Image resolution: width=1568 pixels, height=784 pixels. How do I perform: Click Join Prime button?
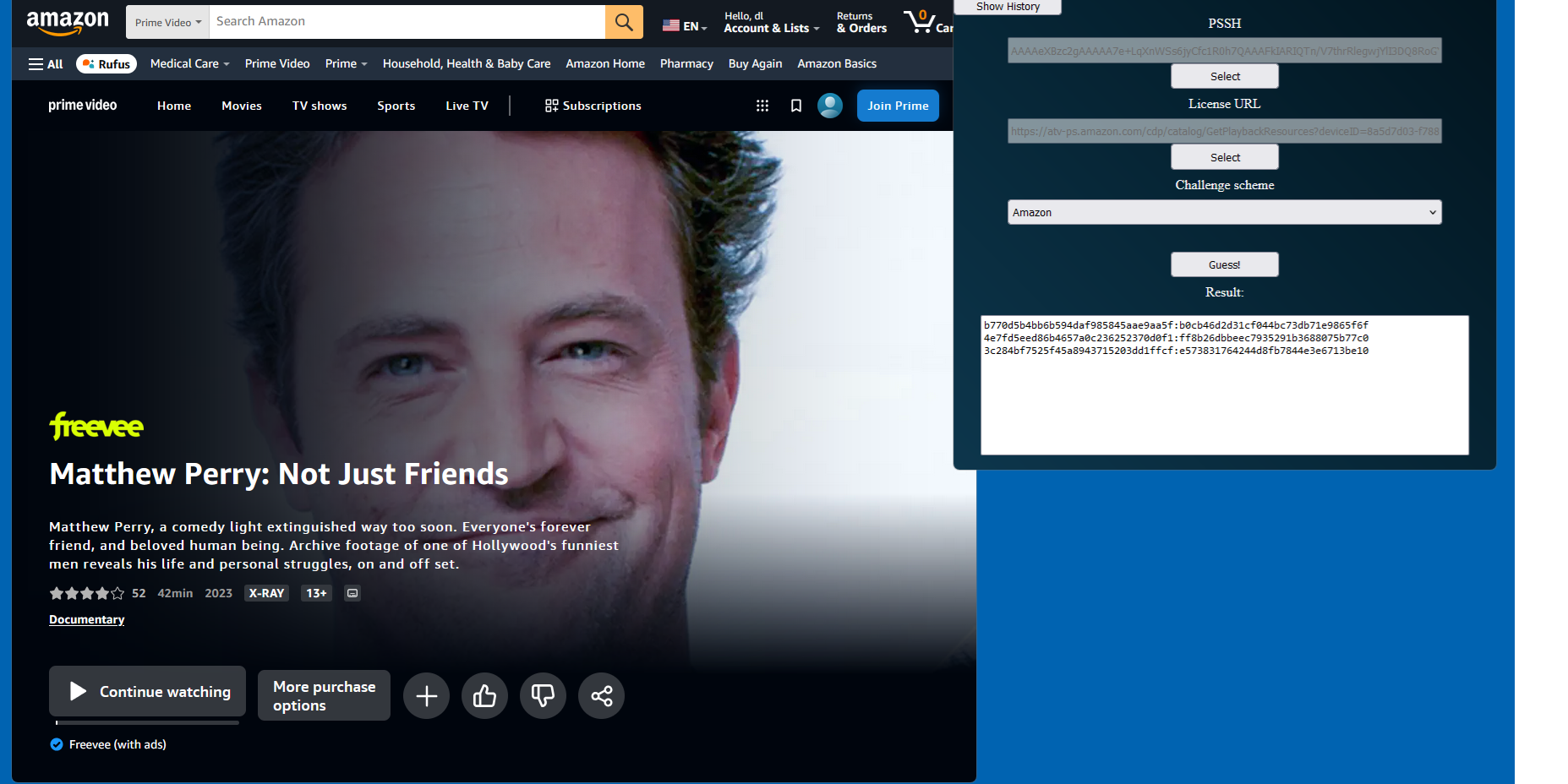[x=898, y=106]
